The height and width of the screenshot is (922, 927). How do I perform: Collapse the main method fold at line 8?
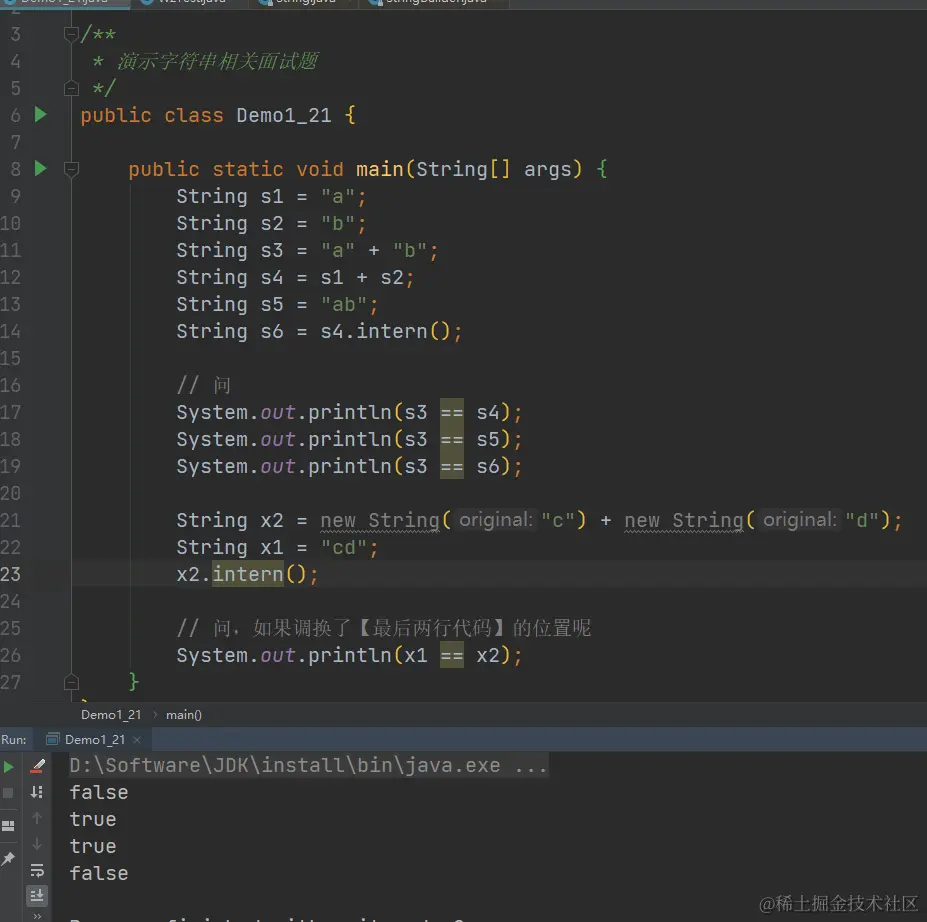pos(71,169)
